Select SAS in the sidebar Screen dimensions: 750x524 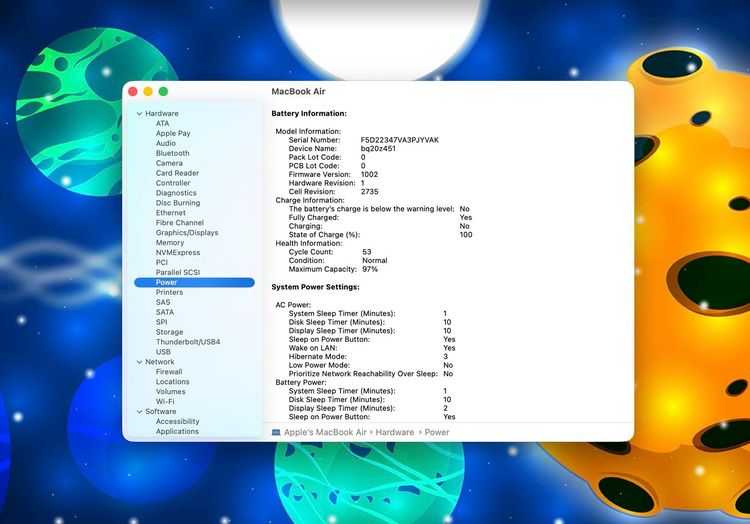163,302
